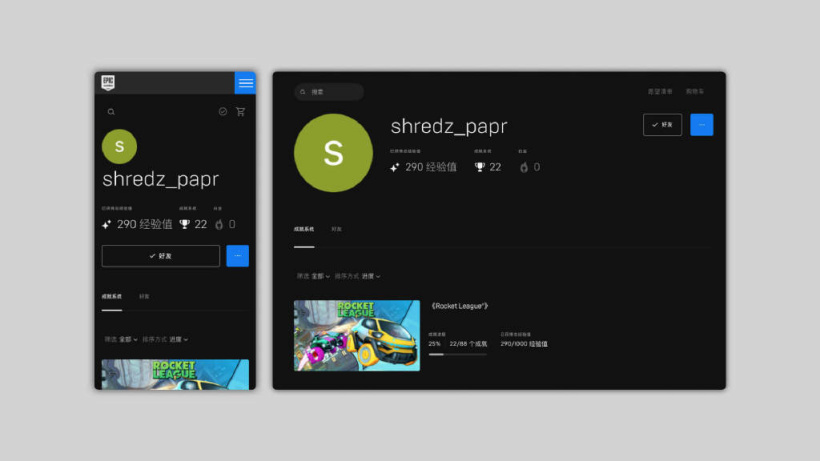Click the trophy icon beside 22 in mobile view
Image resolution: width=820 pixels, height=461 pixels.
[x=185, y=224]
